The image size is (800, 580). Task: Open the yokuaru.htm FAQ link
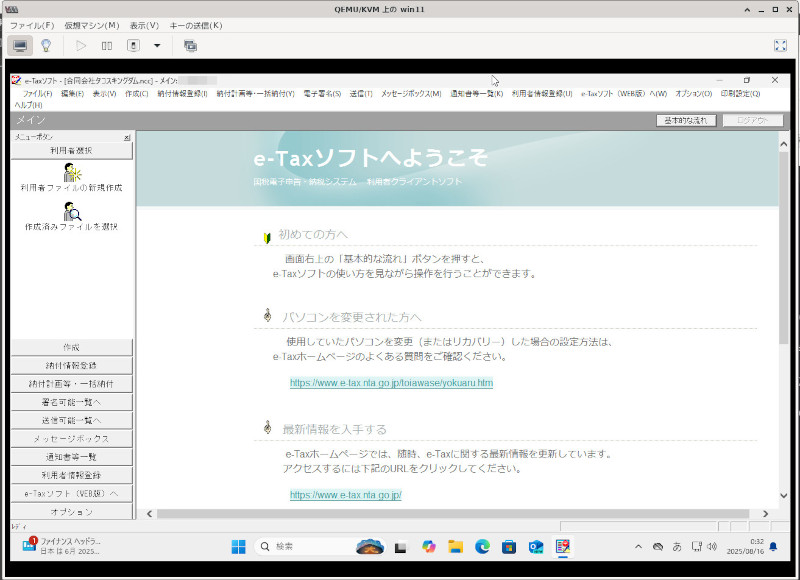click(391, 383)
